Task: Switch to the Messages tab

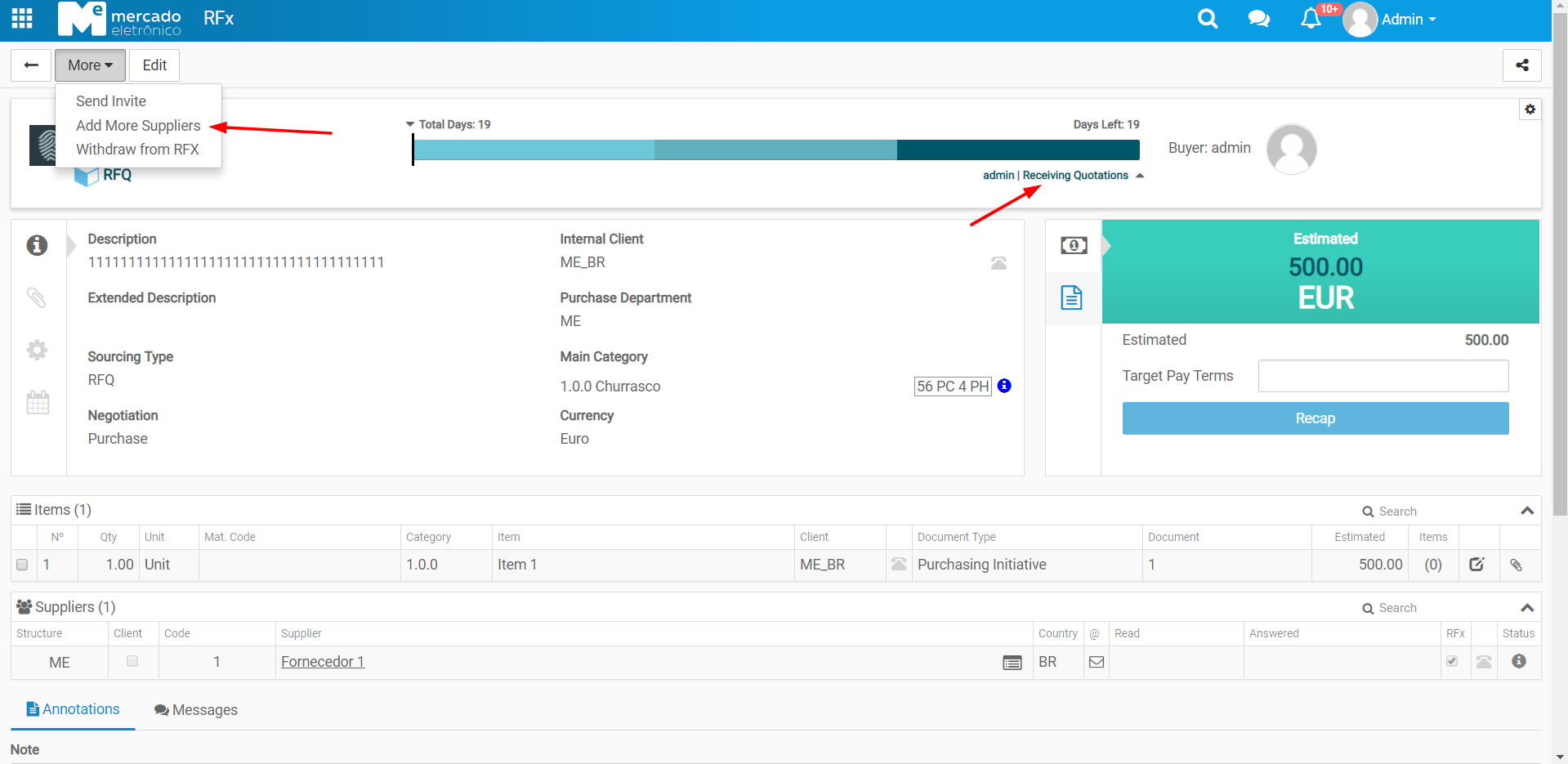Action: (196, 710)
